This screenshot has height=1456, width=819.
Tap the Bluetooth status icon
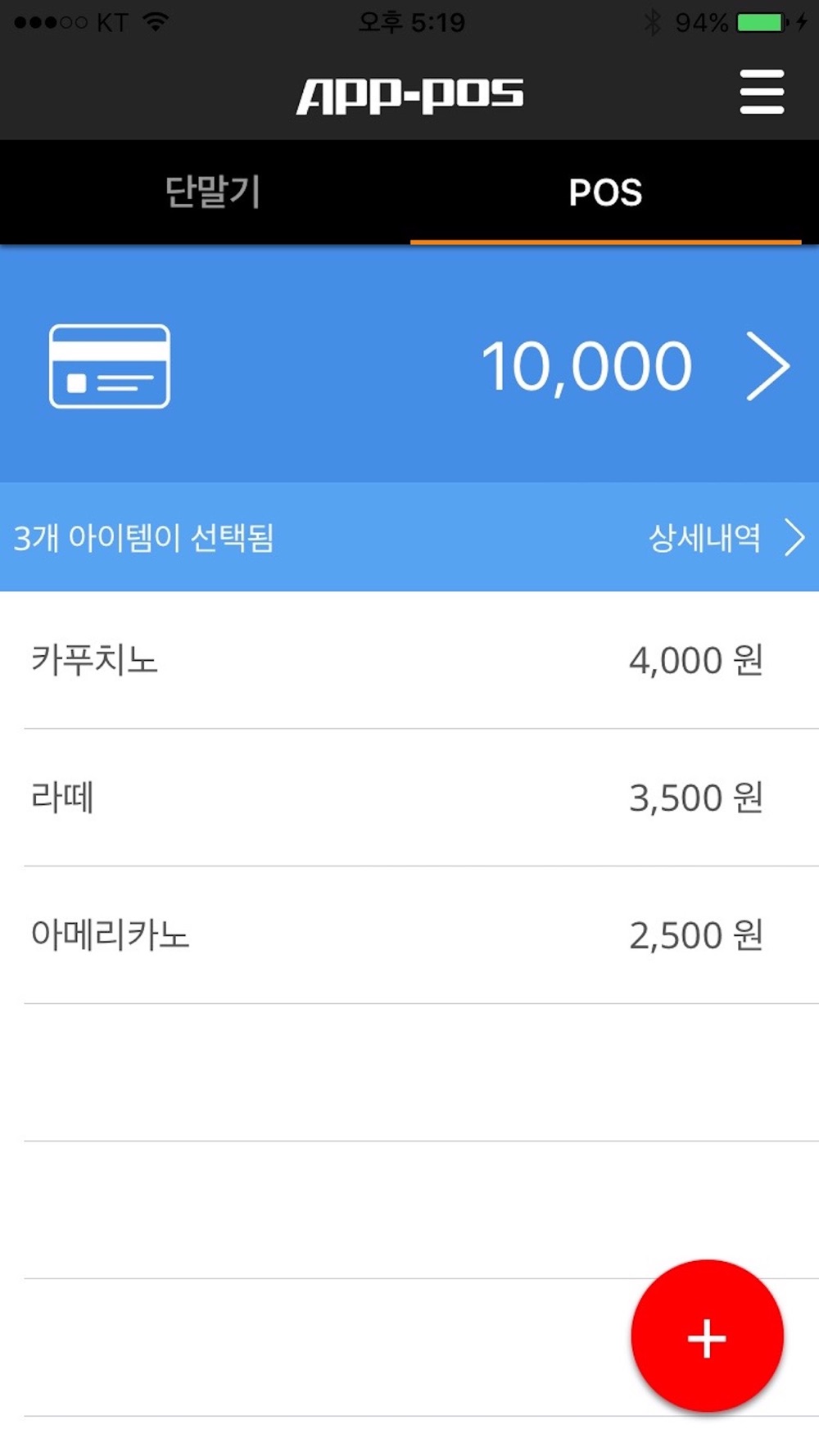(652, 22)
